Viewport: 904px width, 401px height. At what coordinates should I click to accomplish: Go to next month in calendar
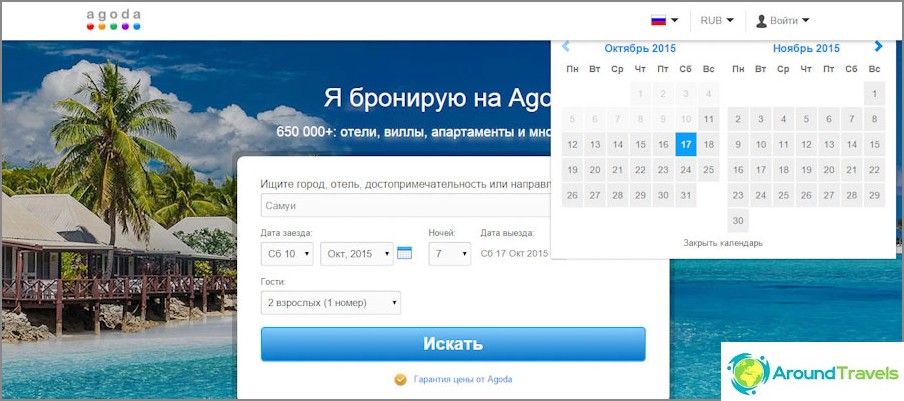[878, 46]
